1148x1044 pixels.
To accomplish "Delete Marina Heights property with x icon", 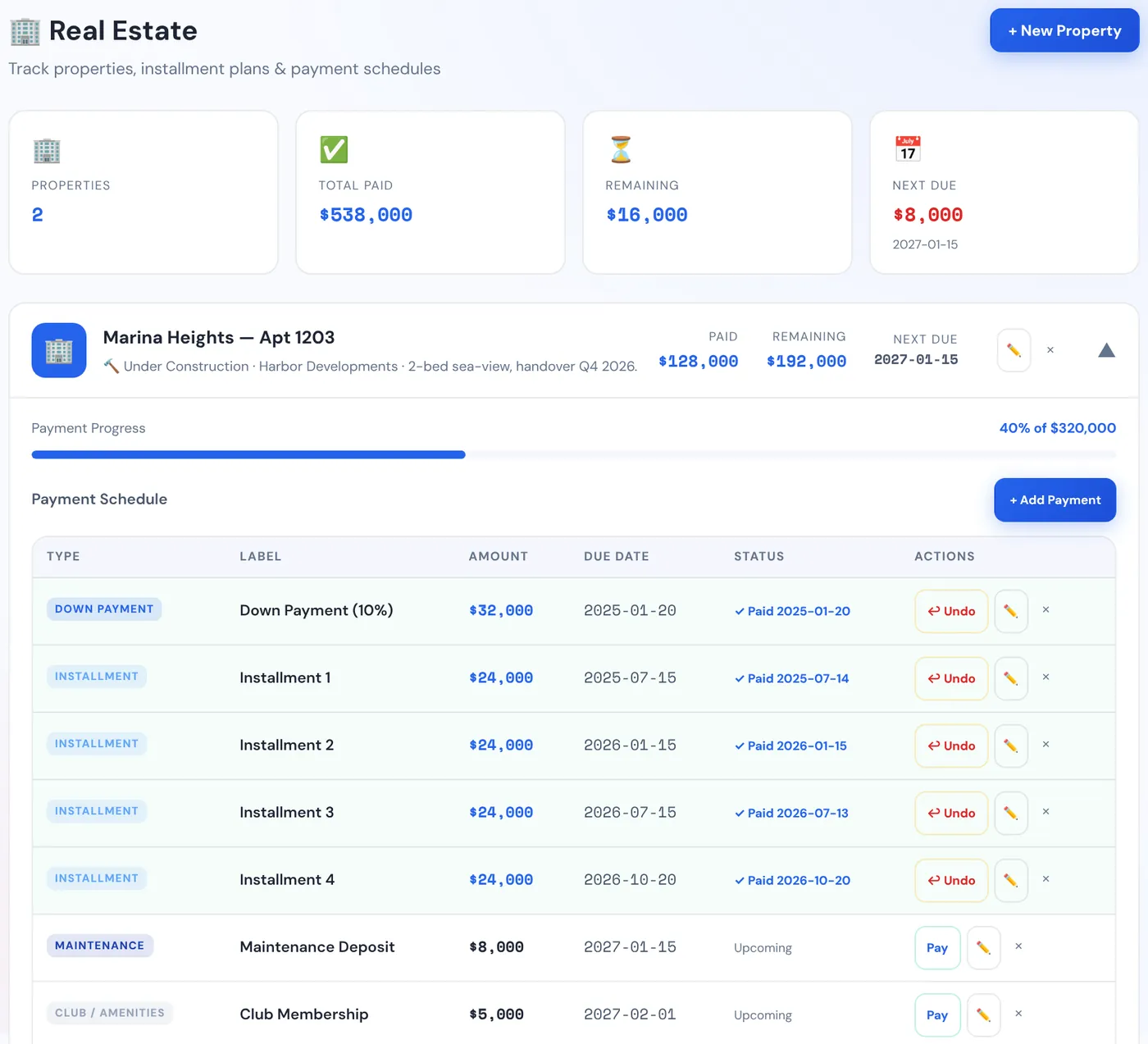I will [x=1050, y=350].
